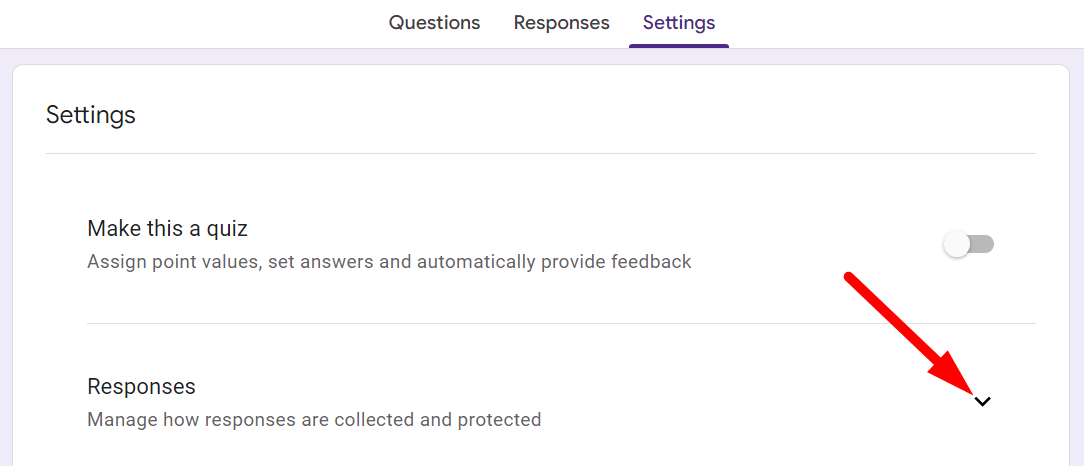This screenshot has height=466, width=1084.
Task: Click the purple underline beneath the Settings tab
Action: (679, 46)
